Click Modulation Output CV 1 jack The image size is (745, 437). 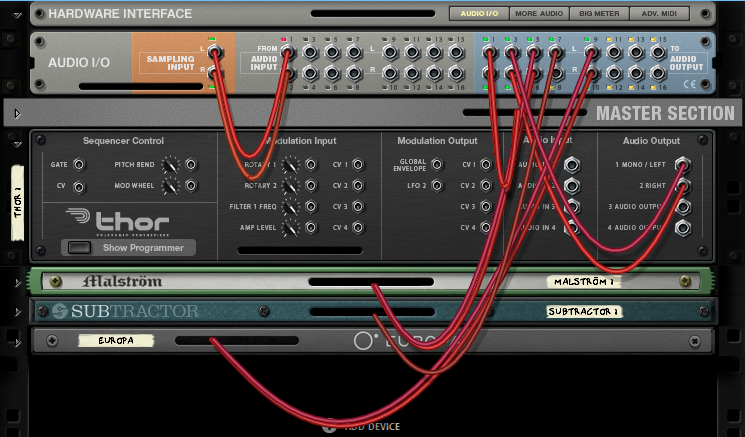(x=486, y=164)
